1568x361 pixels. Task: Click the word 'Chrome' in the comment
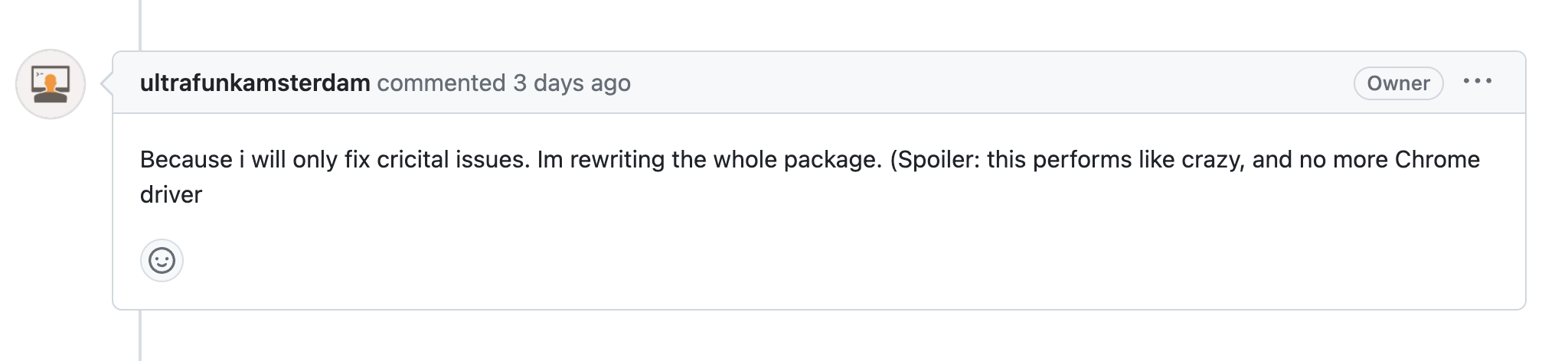[1437, 159]
